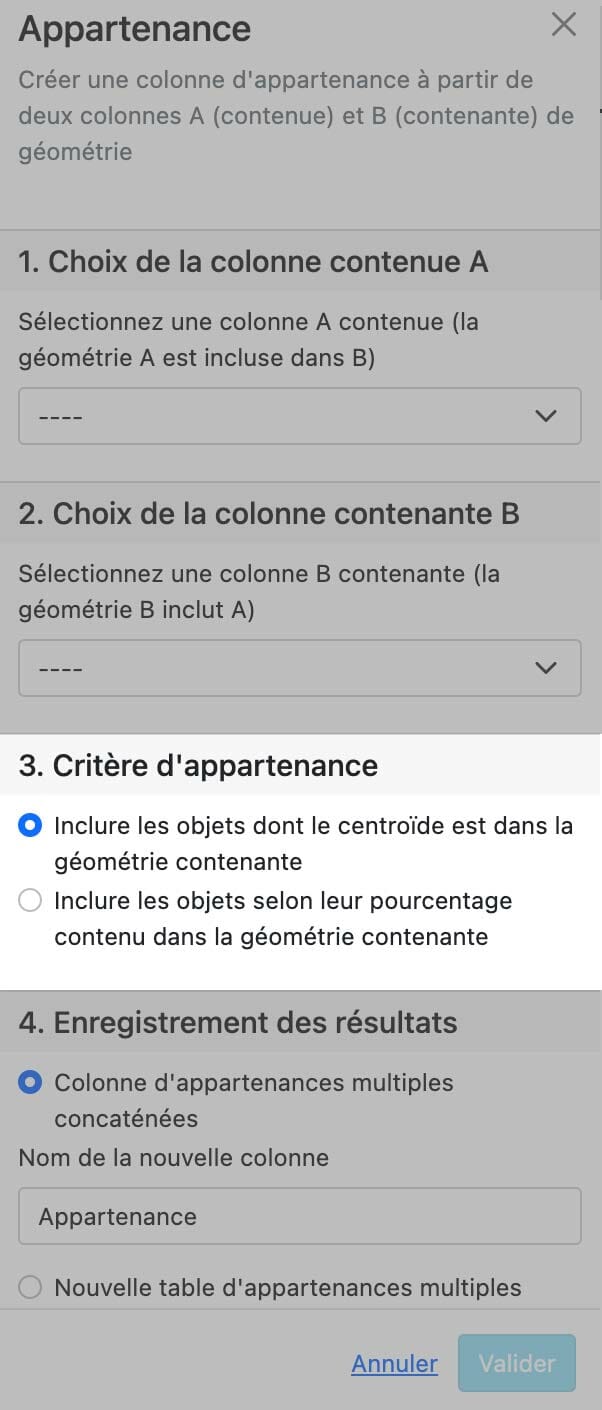Image resolution: width=602 pixels, height=1410 pixels.
Task: Click the chevron arrow of the colonne B selector
Action: (546, 668)
